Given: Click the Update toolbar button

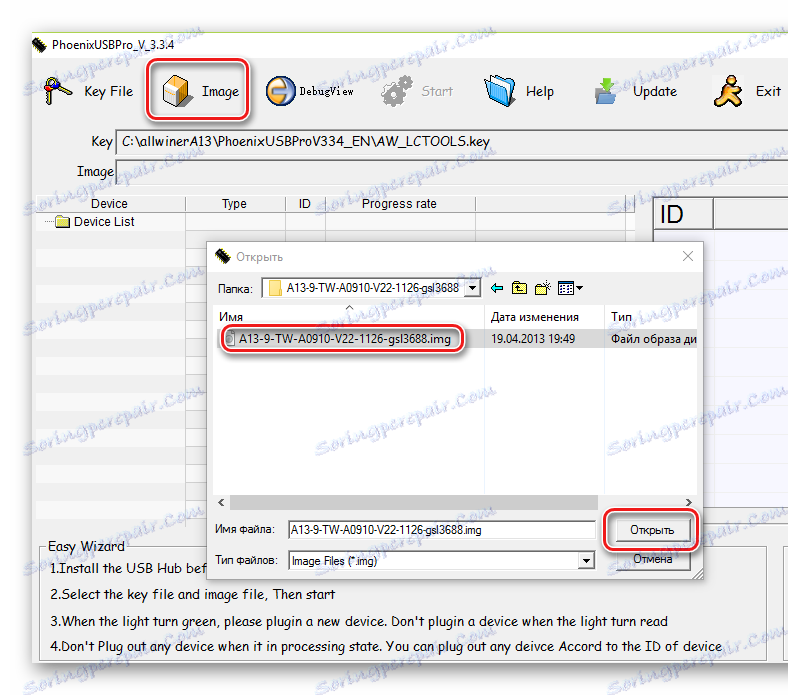Looking at the screenshot, I should point(635,91).
